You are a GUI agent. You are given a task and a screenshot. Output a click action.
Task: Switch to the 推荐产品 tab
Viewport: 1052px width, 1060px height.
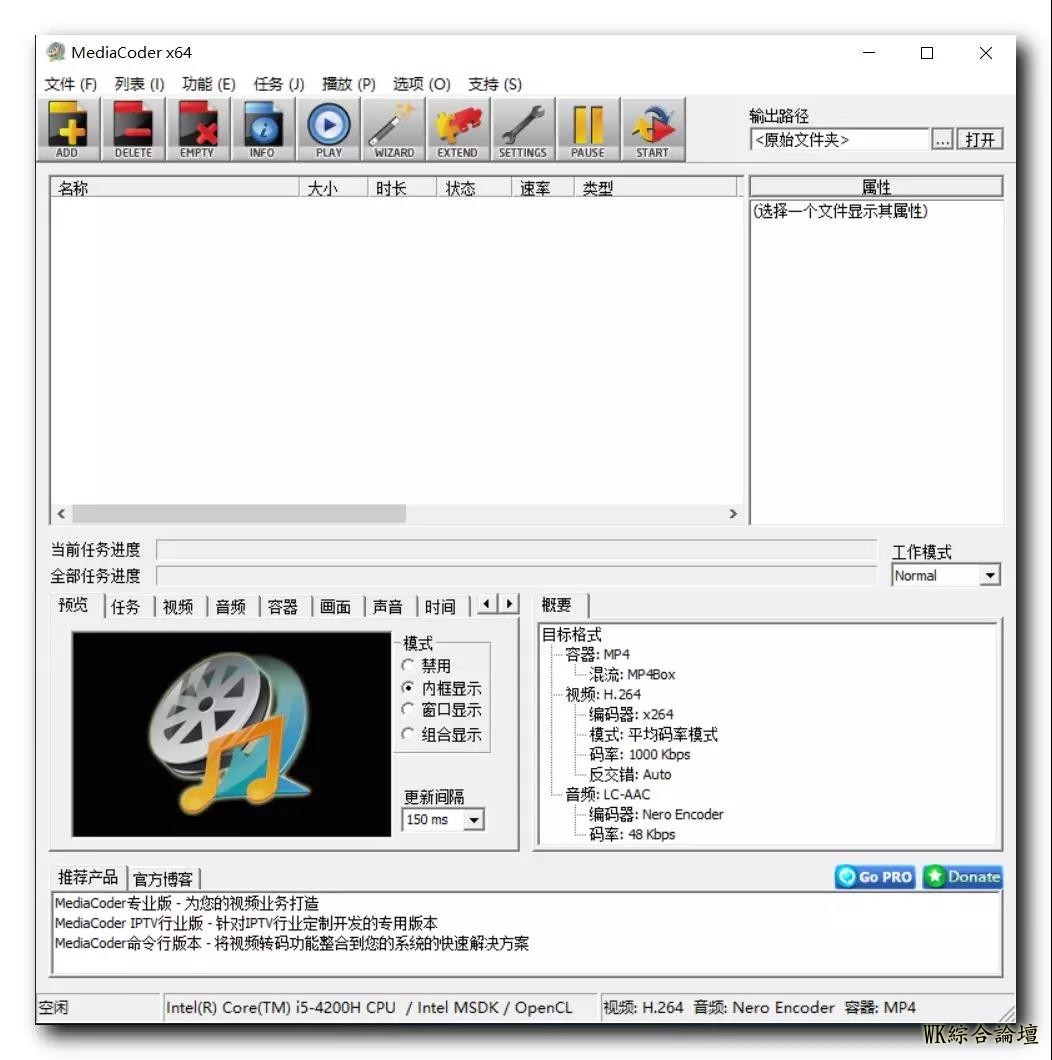click(x=88, y=877)
